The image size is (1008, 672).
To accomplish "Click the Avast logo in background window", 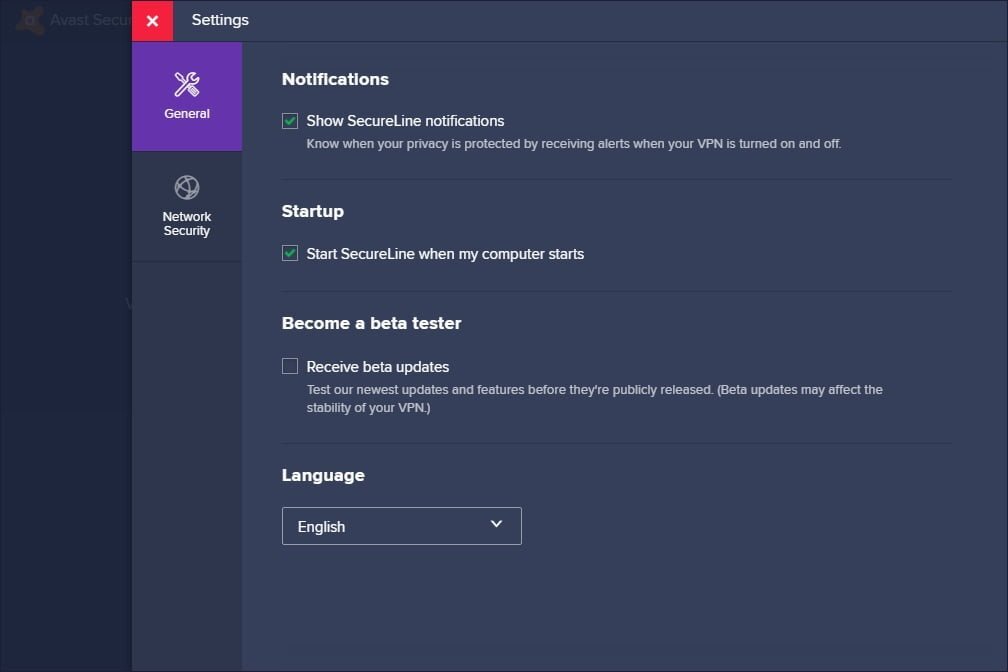I will point(29,21).
